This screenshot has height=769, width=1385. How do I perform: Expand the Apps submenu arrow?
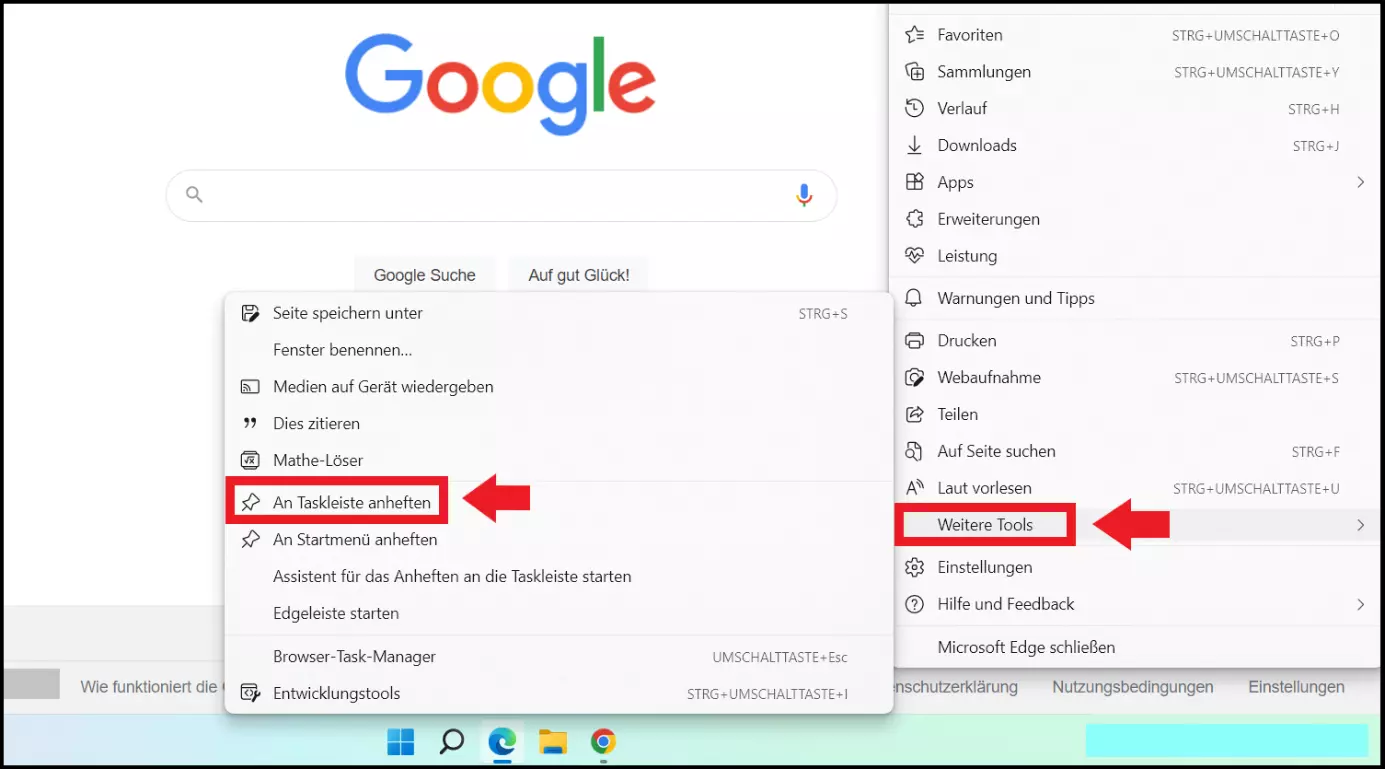[x=1360, y=182]
